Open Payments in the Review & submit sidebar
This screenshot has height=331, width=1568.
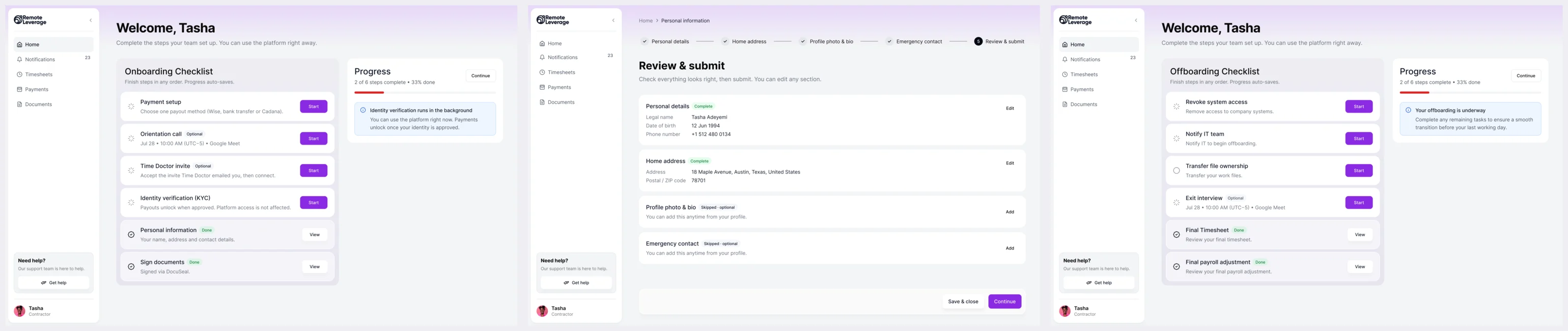576,87
